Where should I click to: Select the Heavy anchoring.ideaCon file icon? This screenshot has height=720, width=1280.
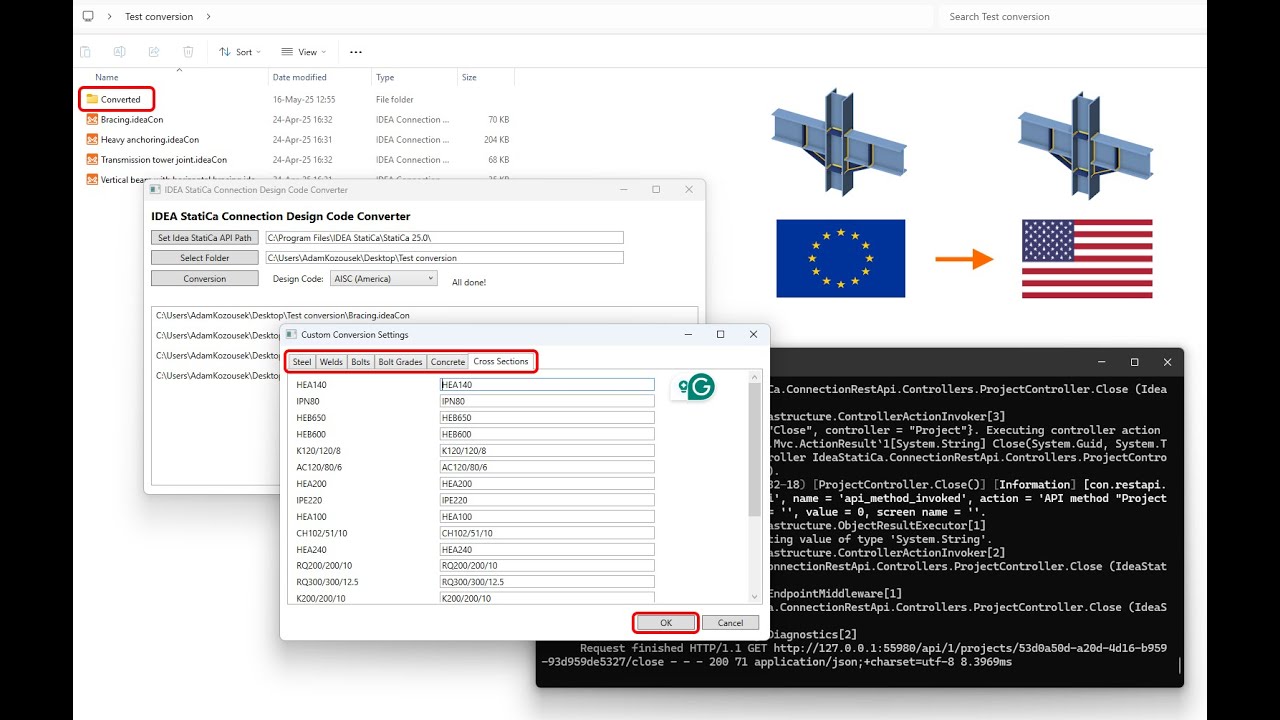pyautogui.click(x=92, y=139)
